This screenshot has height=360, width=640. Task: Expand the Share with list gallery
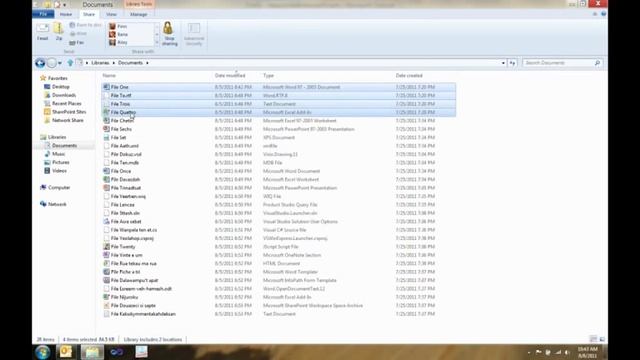157,42
